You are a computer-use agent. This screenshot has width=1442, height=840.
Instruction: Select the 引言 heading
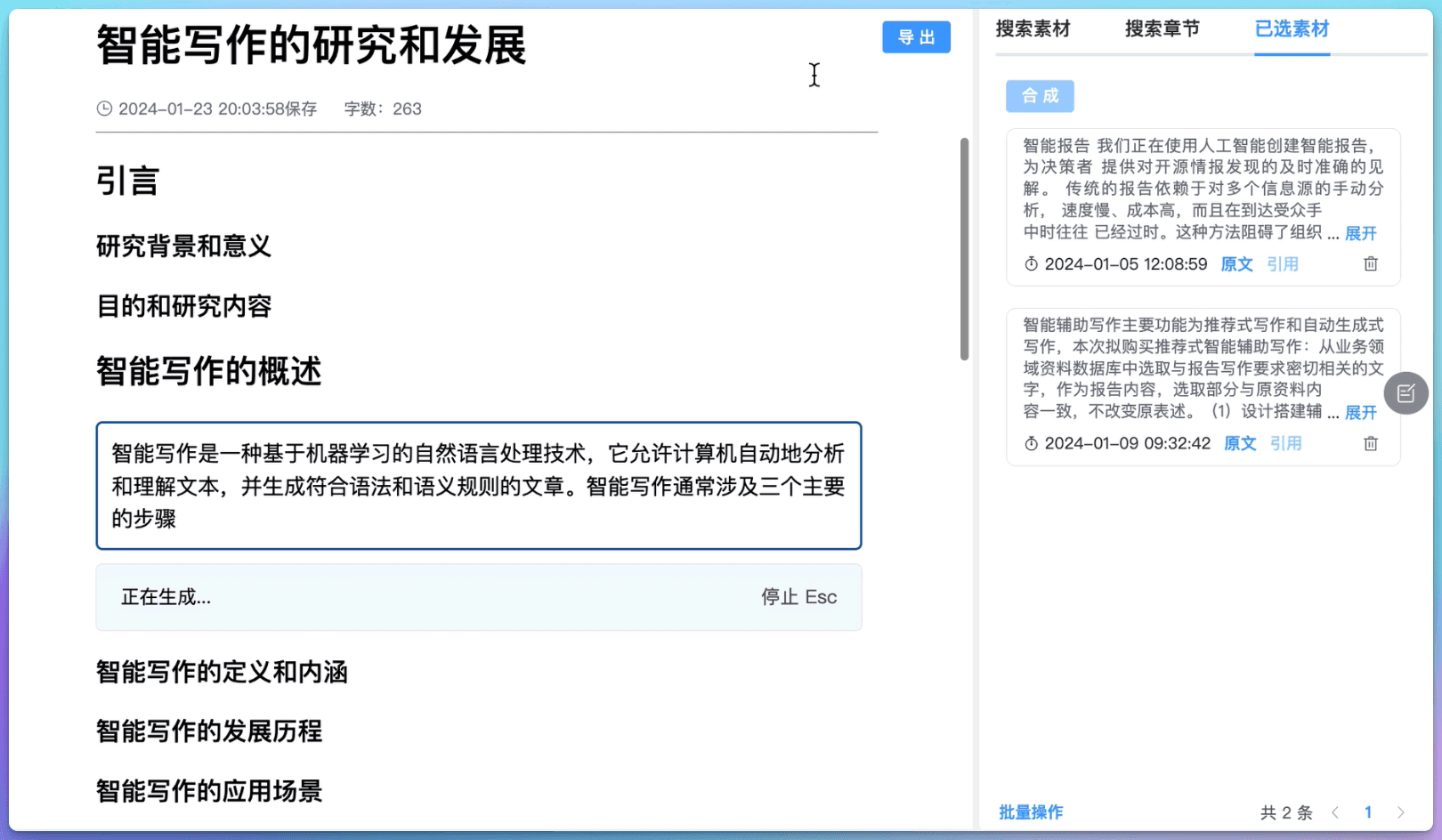click(x=127, y=181)
